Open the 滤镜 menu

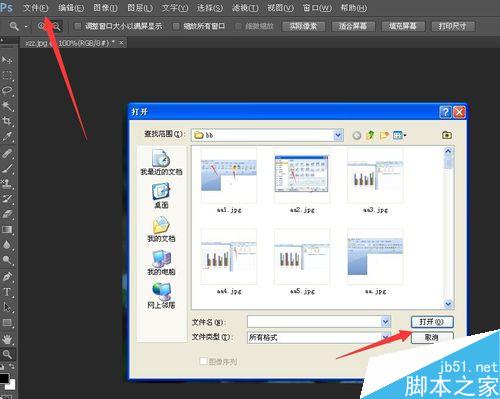pos(245,7)
